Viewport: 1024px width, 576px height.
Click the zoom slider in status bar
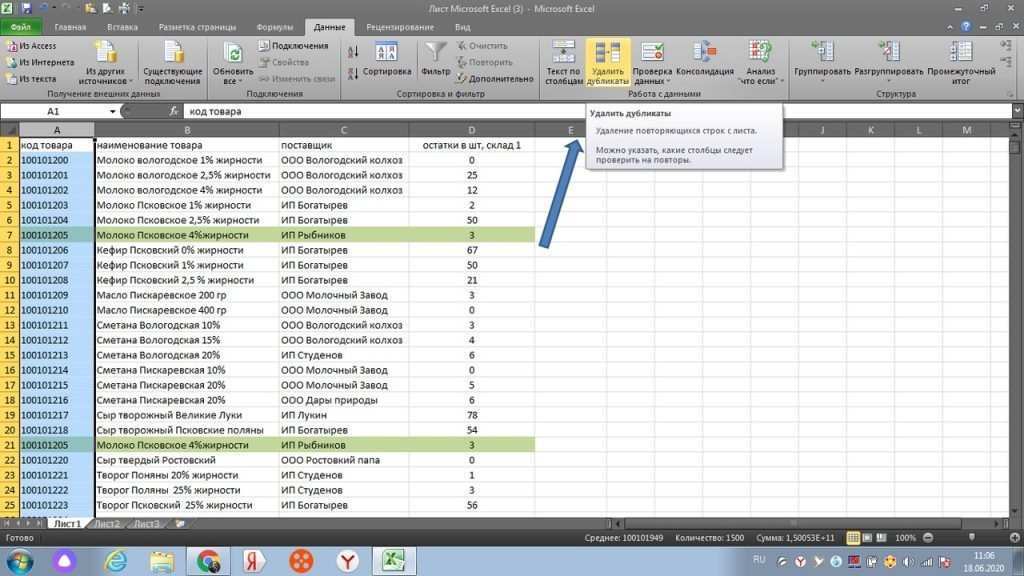pyautogui.click(x=969, y=538)
